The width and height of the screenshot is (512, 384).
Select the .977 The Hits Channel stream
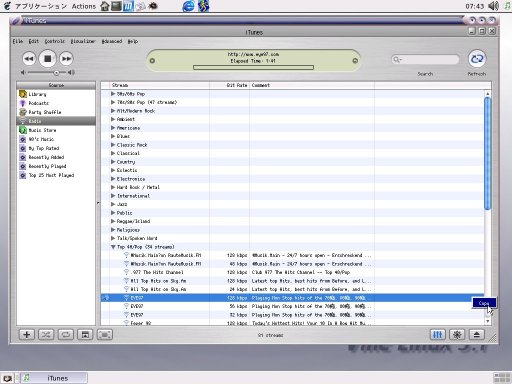(x=293, y=272)
